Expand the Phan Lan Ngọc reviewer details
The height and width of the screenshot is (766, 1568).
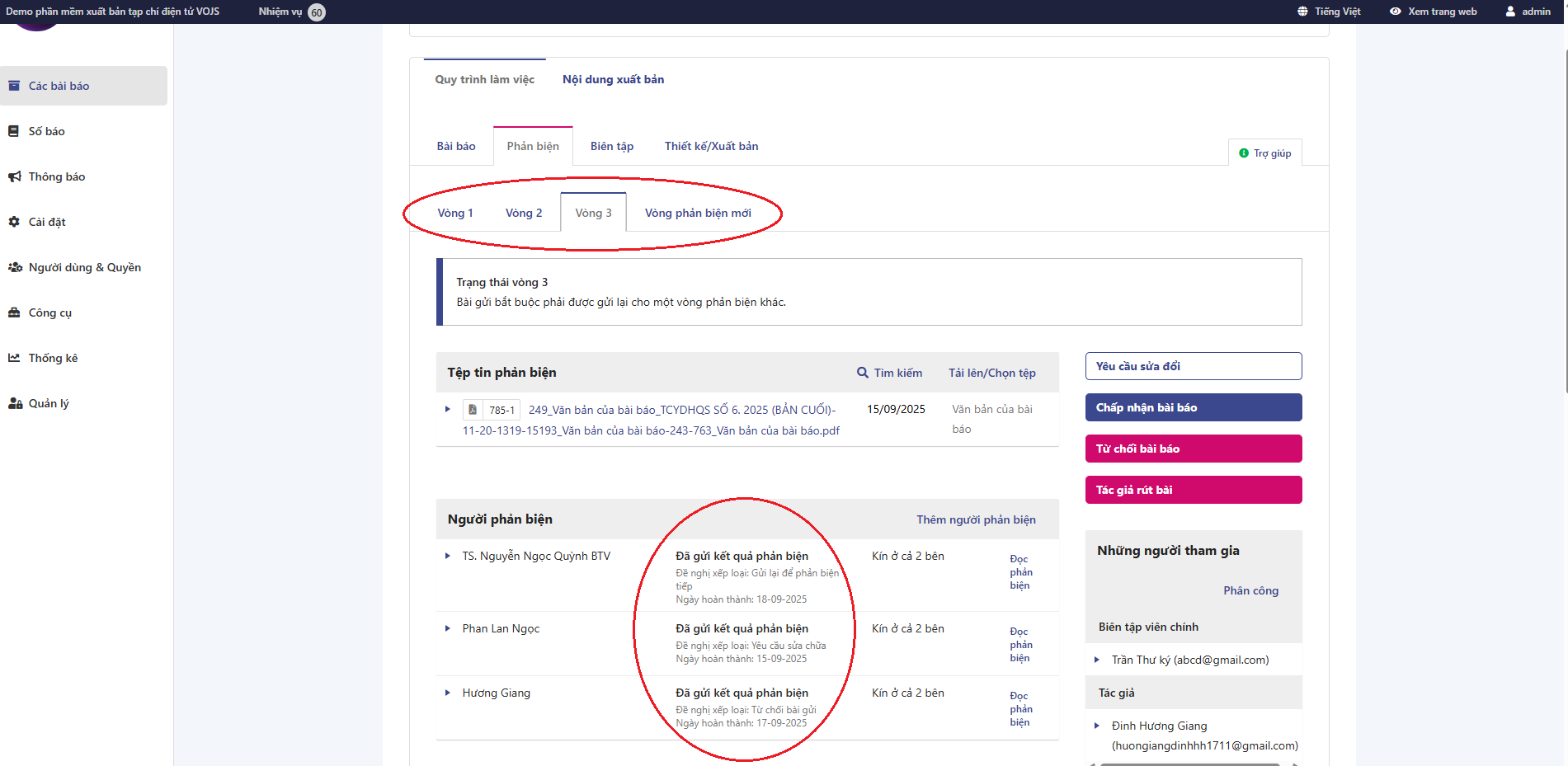tap(448, 629)
